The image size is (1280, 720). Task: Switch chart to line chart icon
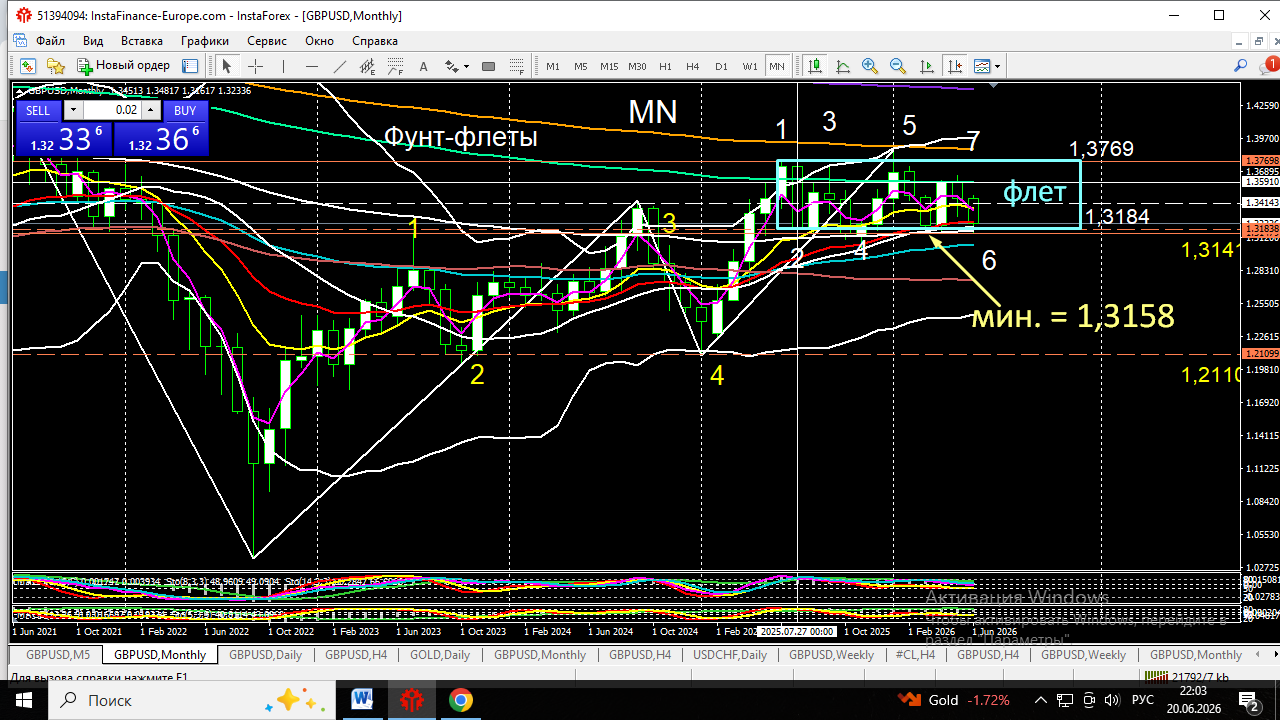pyautogui.click(x=843, y=66)
